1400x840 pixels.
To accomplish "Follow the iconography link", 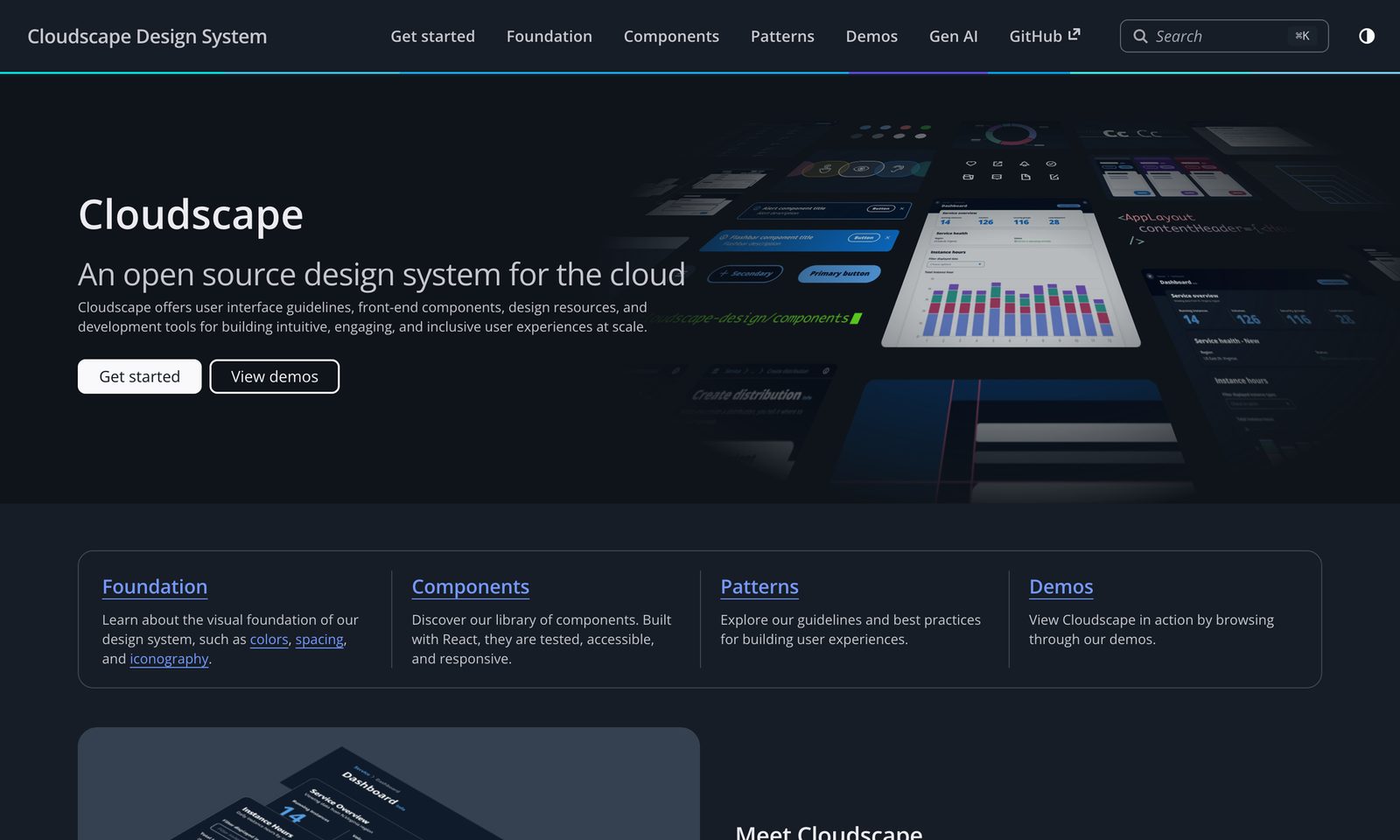I will click(169, 659).
